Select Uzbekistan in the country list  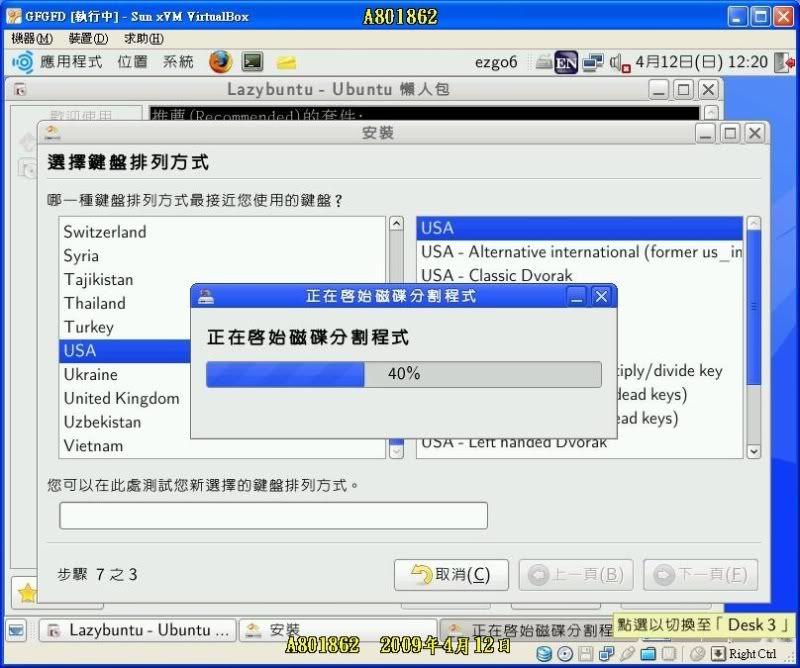pos(124,422)
